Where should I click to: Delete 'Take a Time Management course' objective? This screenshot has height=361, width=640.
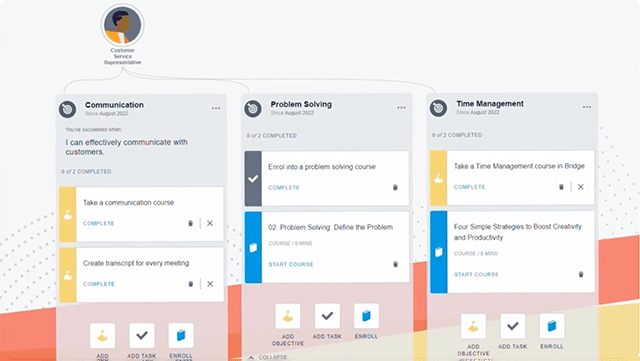pos(561,187)
